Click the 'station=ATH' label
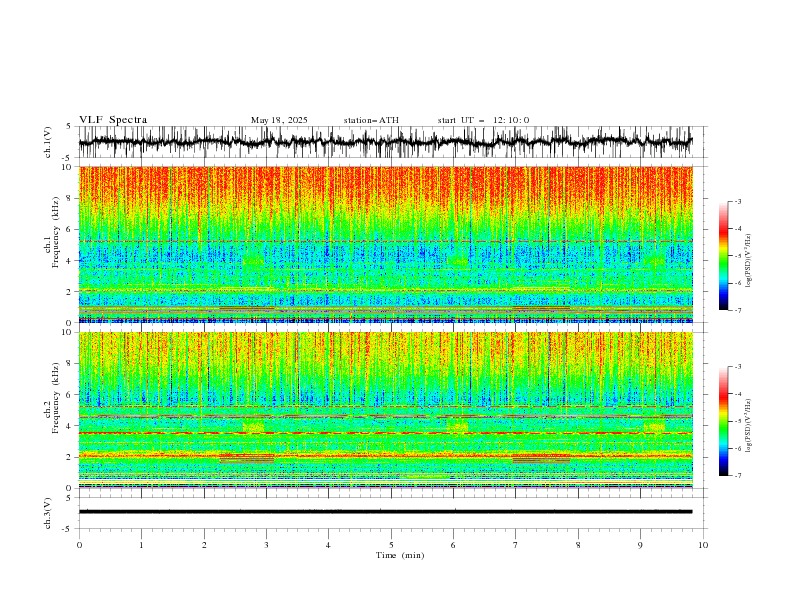Viewport: 792px width, 612px height. pyautogui.click(x=371, y=120)
